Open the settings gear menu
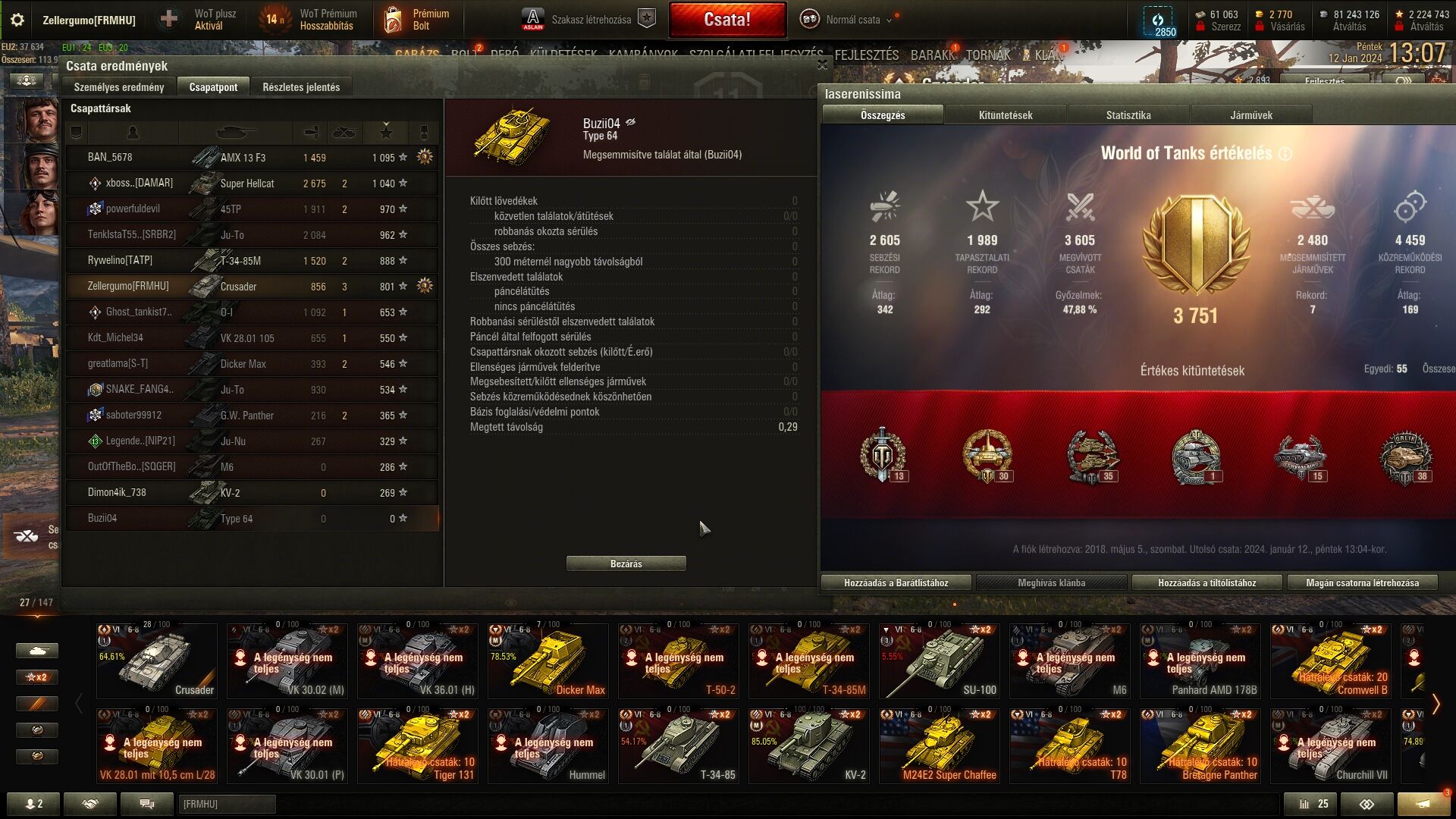Viewport: 1456px width, 819px height. pyautogui.click(x=17, y=20)
